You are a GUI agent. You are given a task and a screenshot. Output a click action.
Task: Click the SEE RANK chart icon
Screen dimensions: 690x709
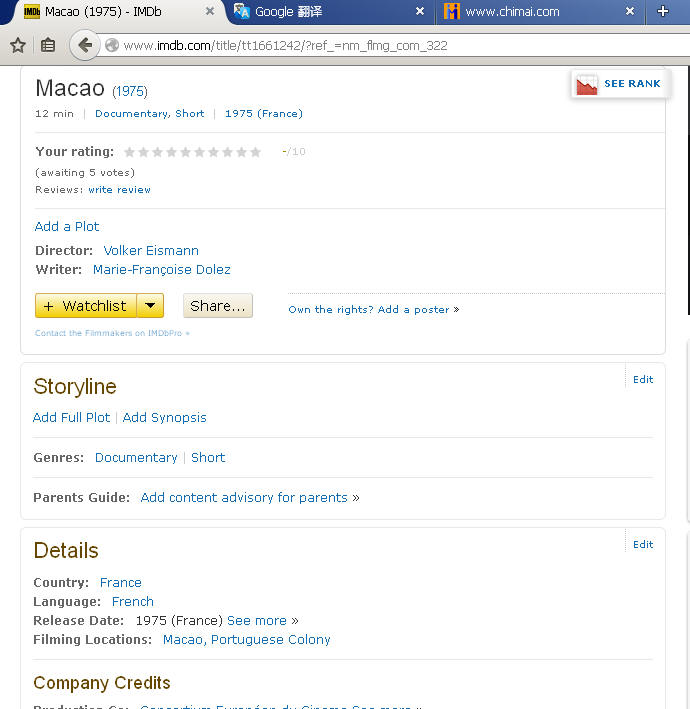click(587, 84)
